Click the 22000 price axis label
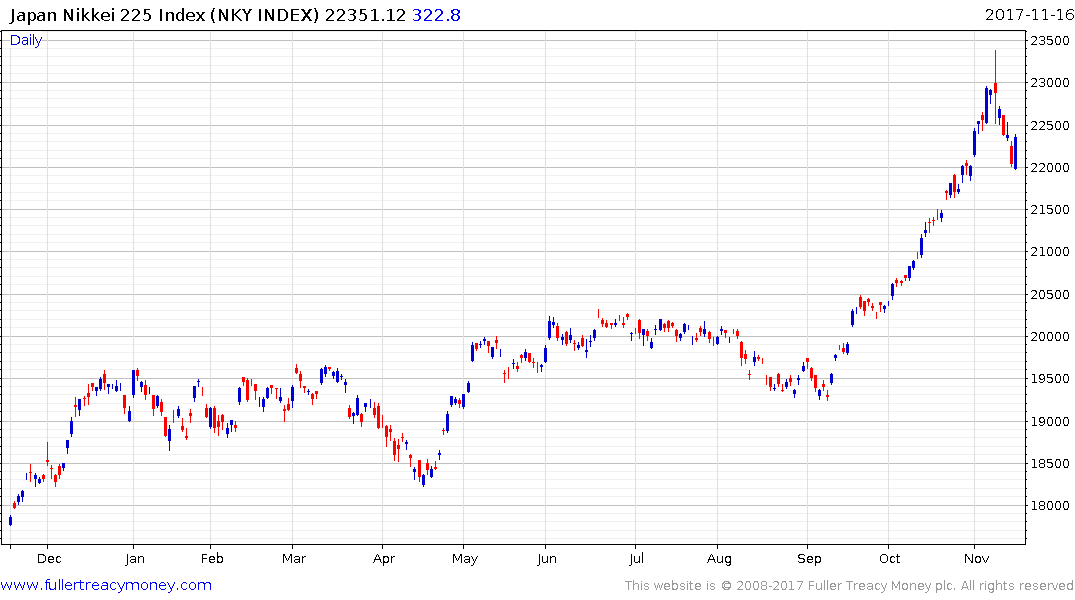Screen dimensions: 1075x600 pos(1050,167)
